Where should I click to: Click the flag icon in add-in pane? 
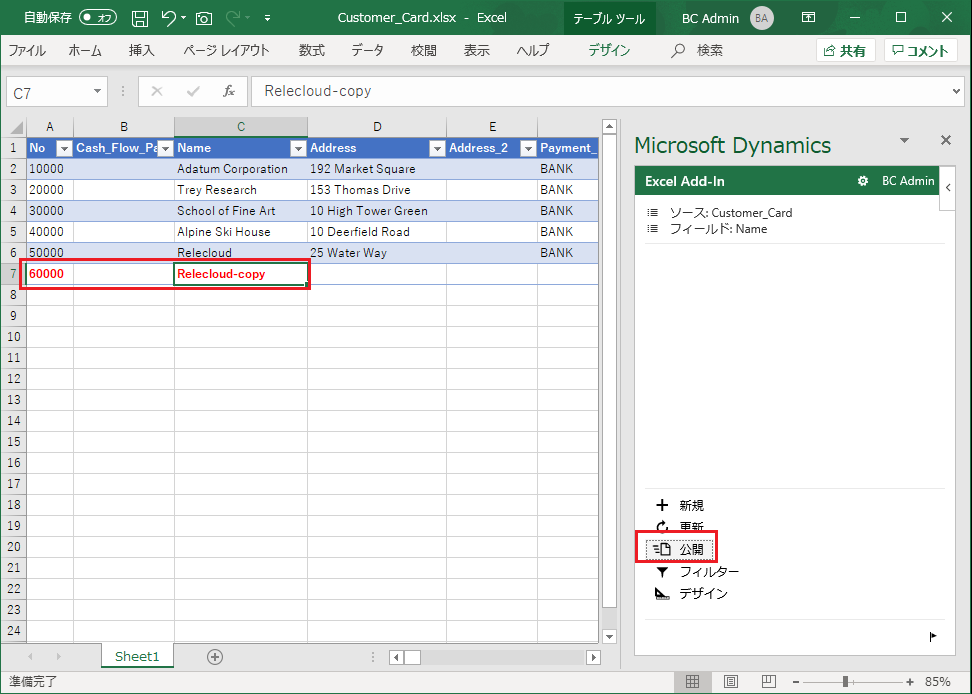933,636
